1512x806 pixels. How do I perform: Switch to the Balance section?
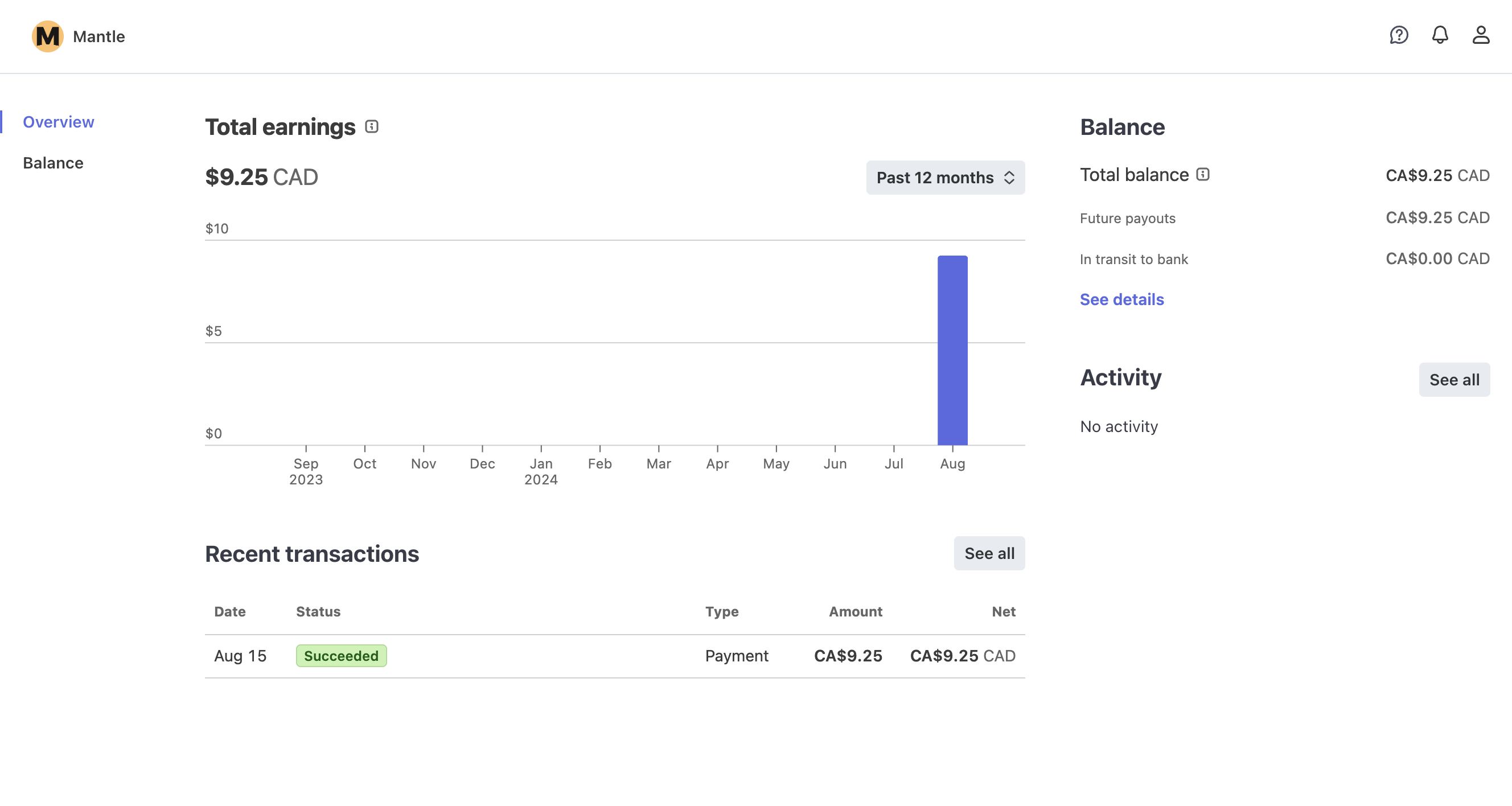53,163
